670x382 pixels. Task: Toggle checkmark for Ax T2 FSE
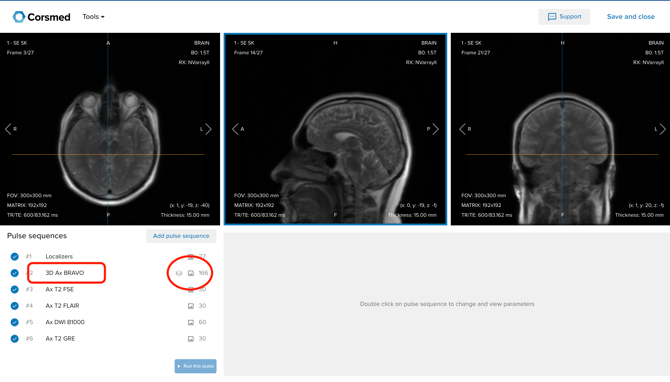click(x=15, y=289)
